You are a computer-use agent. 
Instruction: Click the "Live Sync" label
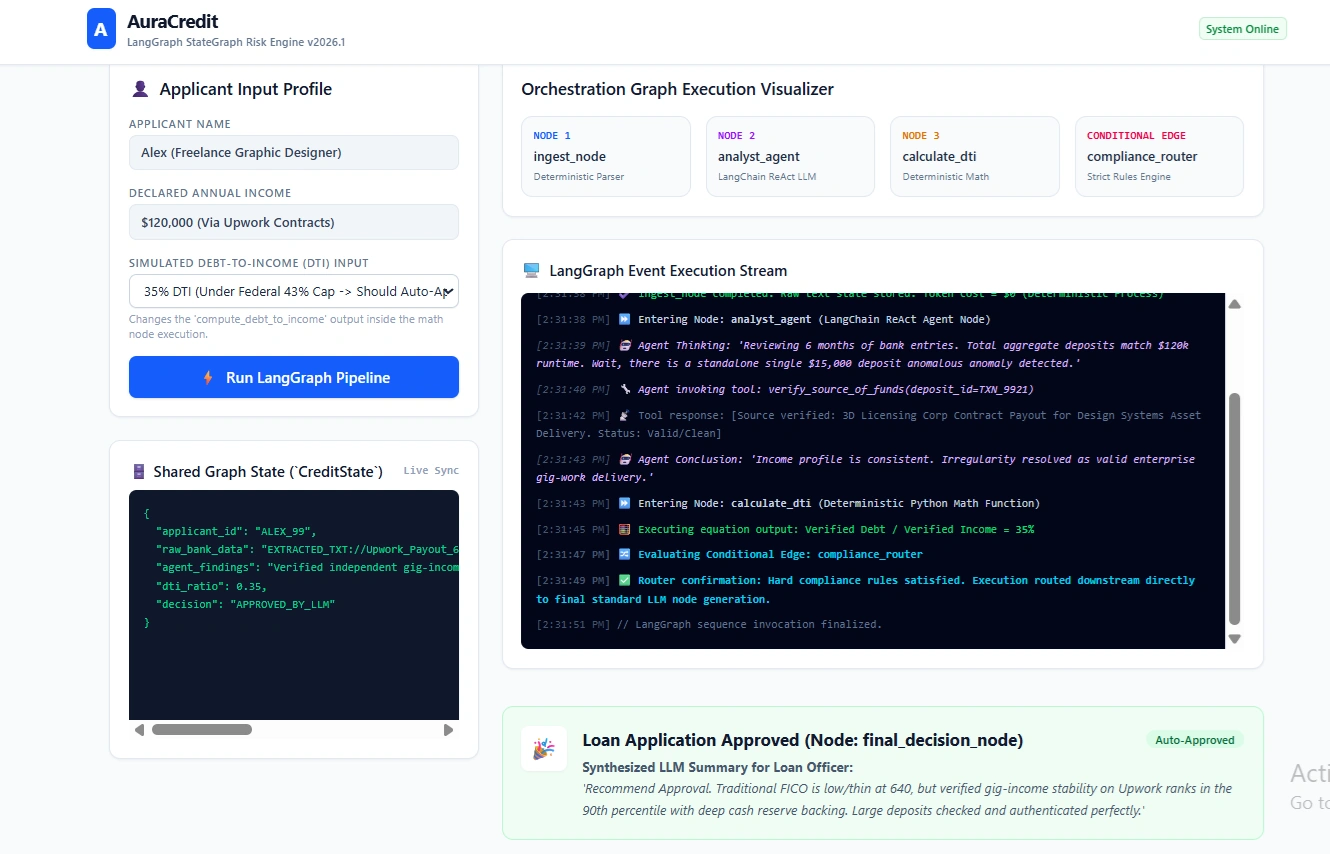[x=431, y=471]
